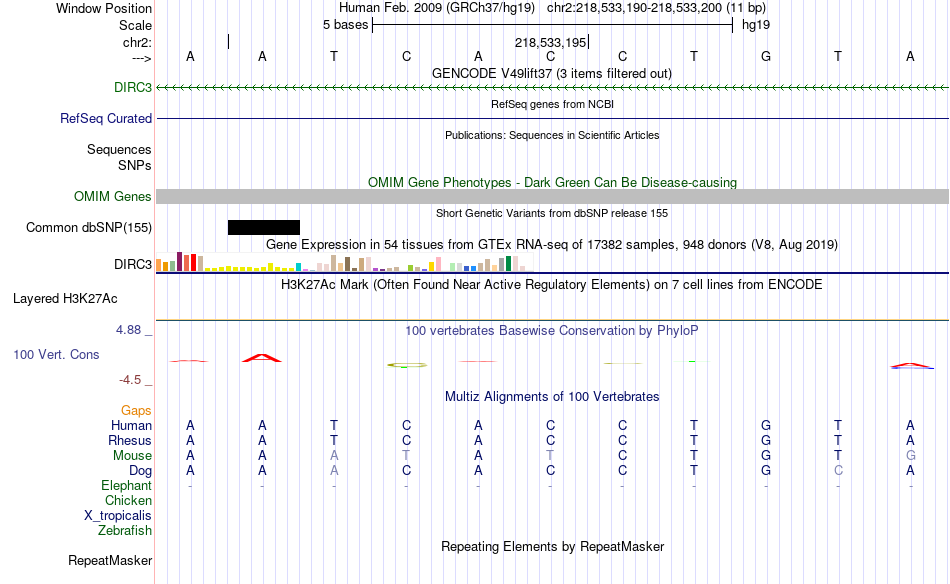Screen dimensions: 950x584
Task: Click the OMIM Genes track label
Action: (113, 196)
